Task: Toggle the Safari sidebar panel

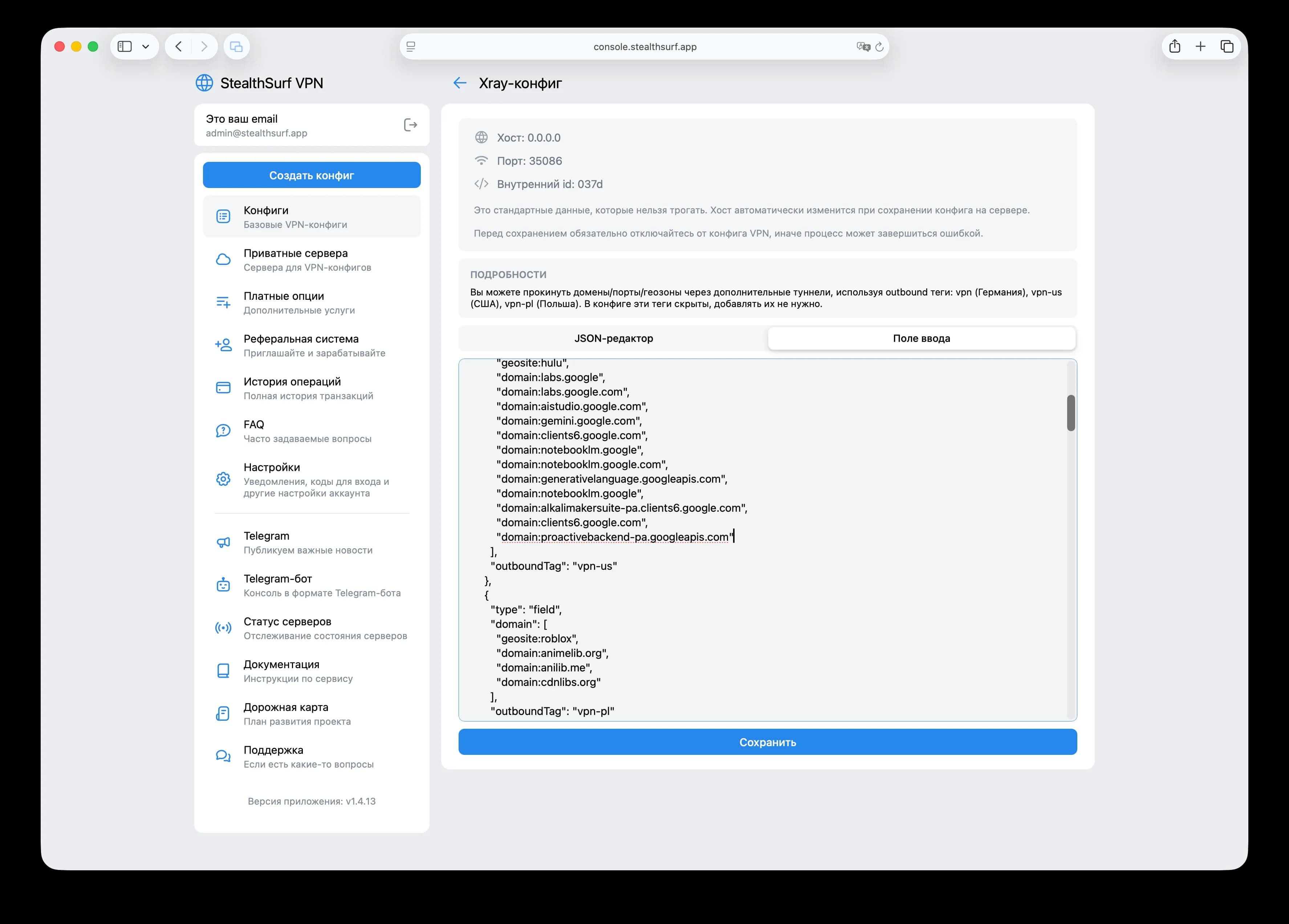Action: pos(125,46)
